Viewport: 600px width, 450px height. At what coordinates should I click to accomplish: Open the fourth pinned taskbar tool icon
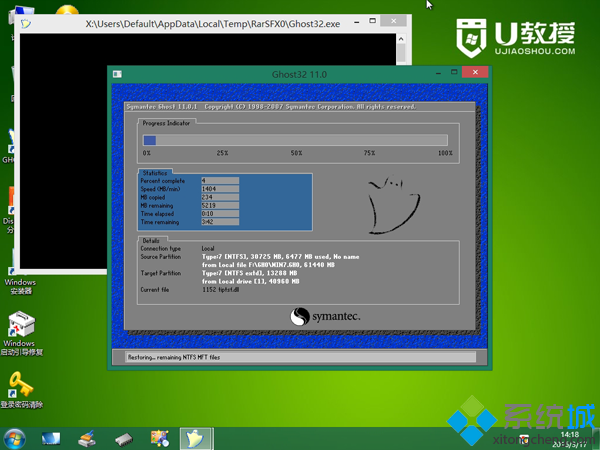159,438
